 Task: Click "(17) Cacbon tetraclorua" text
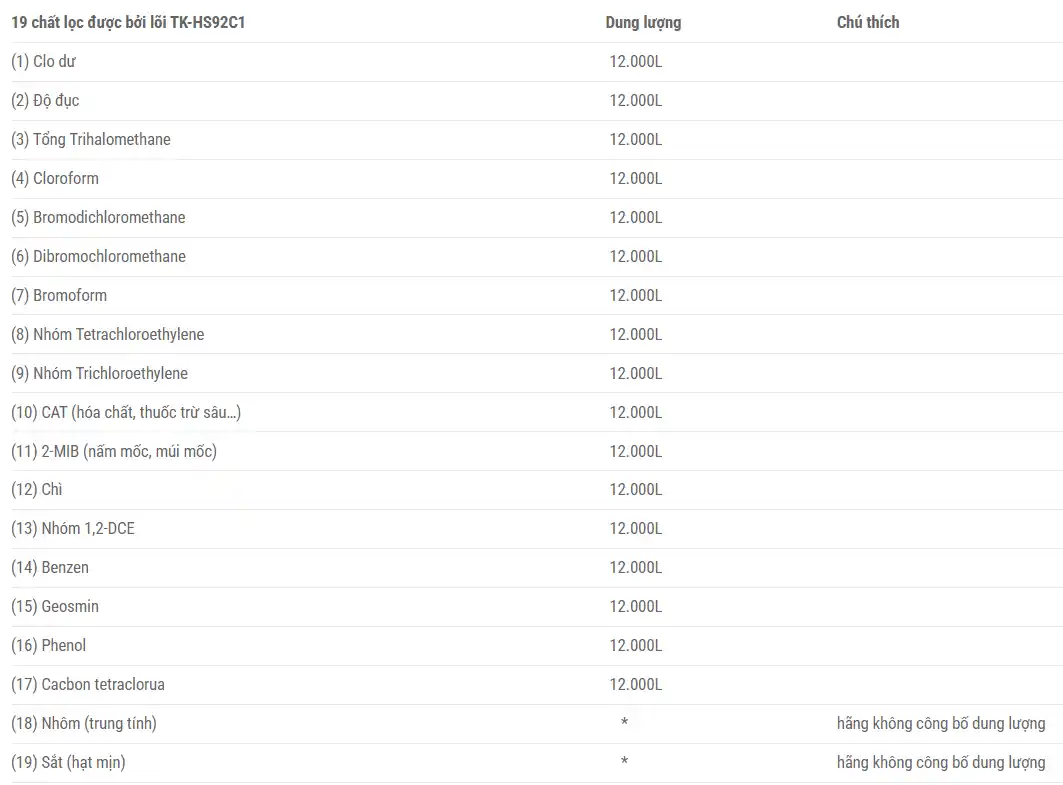(x=88, y=684)
